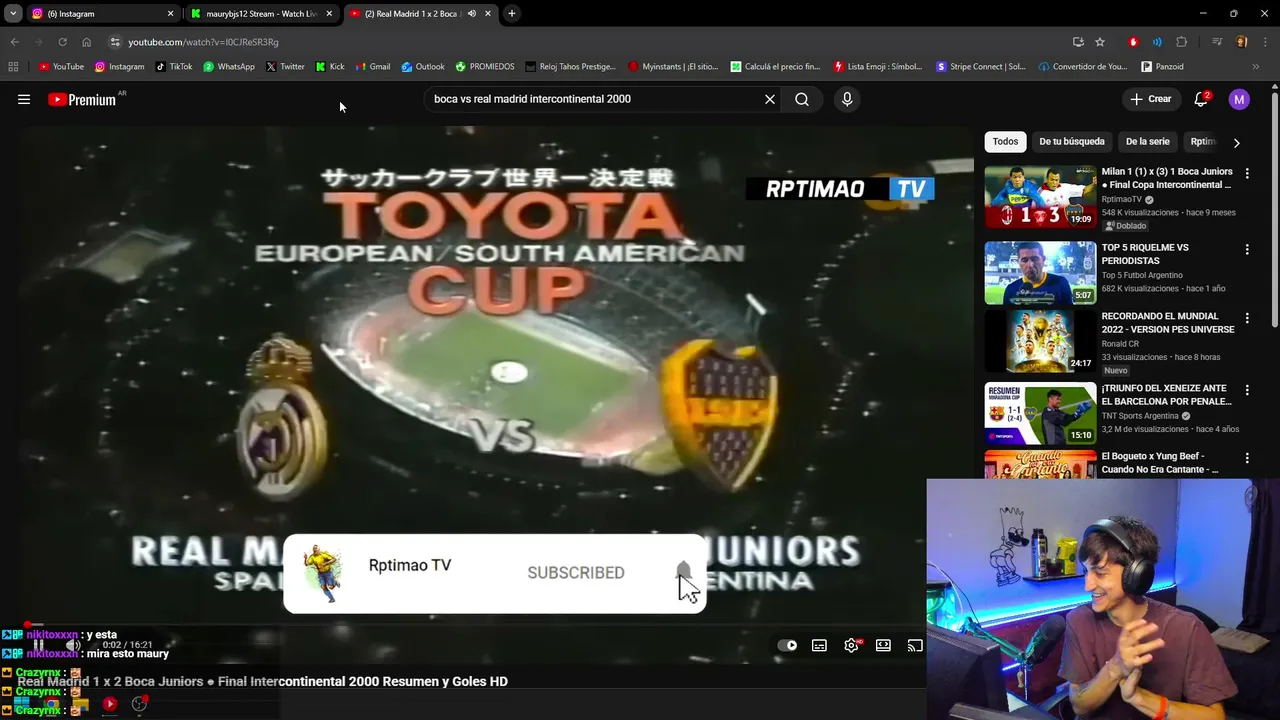The image size is (1280, 720).
Task: Open options for TRIUNFO DEL XENEIZE video
Action: 1246,391
